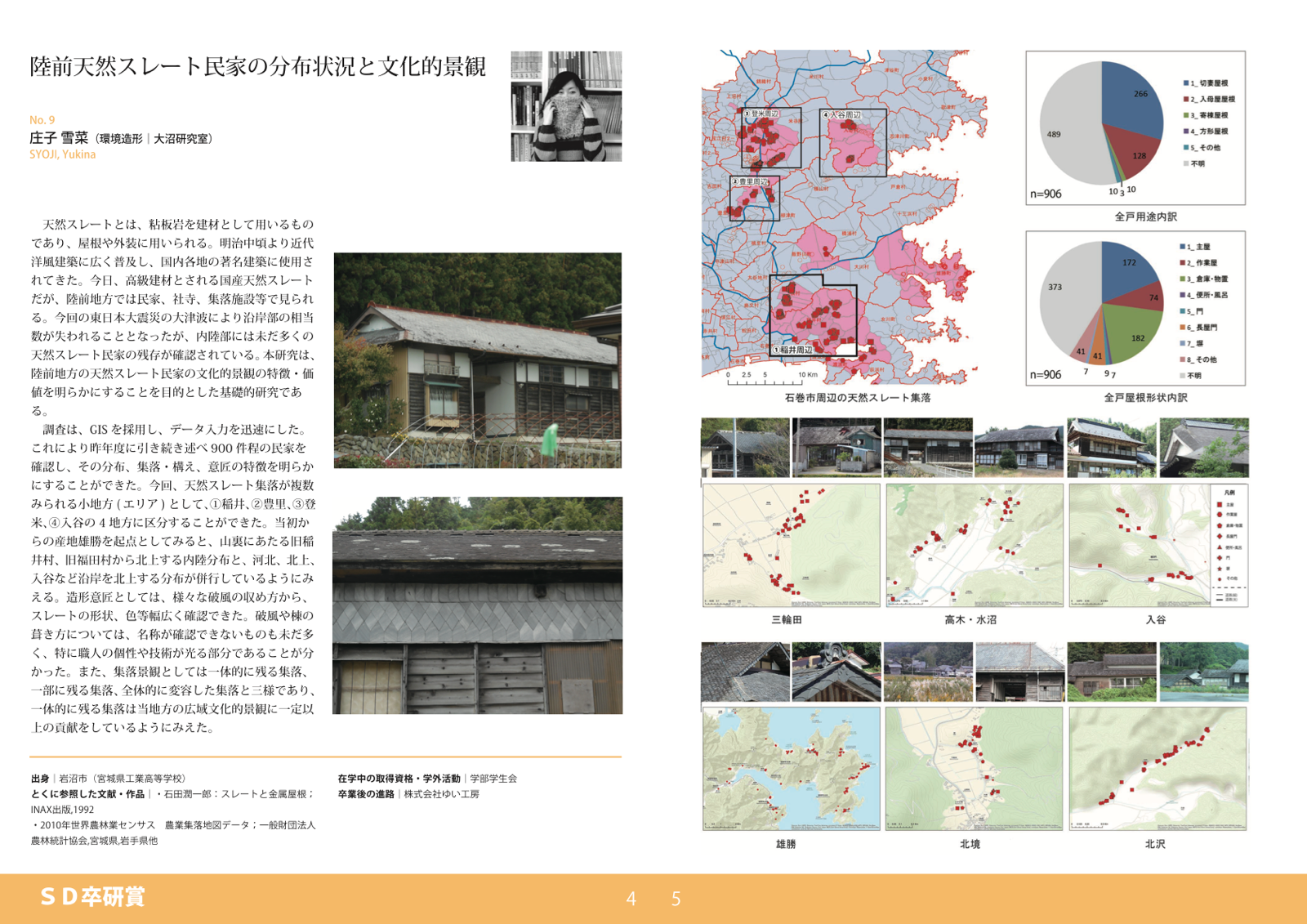Click the map caption 雄勝

pos(786,844)
